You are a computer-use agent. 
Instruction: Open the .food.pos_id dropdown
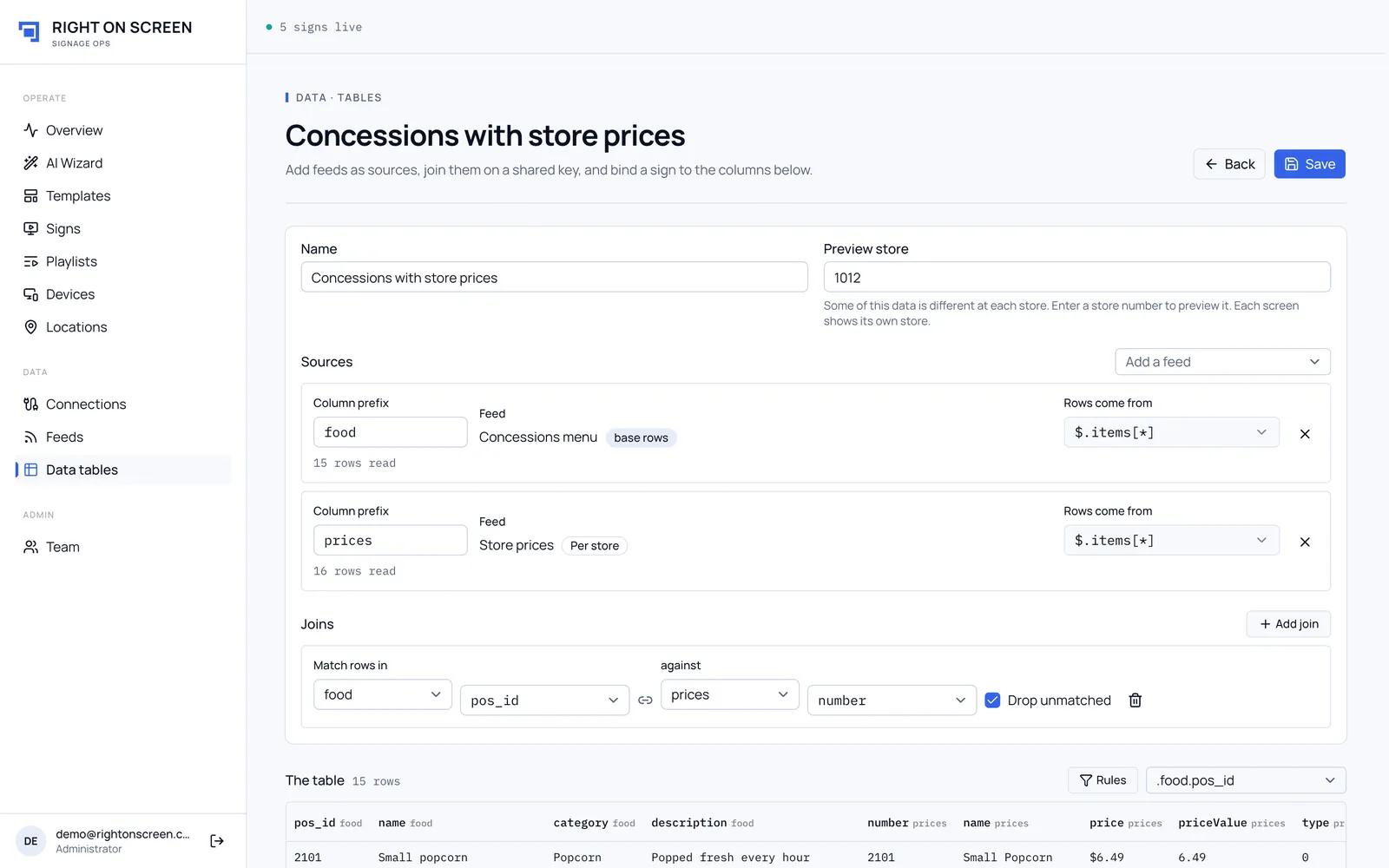[1246, 780]
